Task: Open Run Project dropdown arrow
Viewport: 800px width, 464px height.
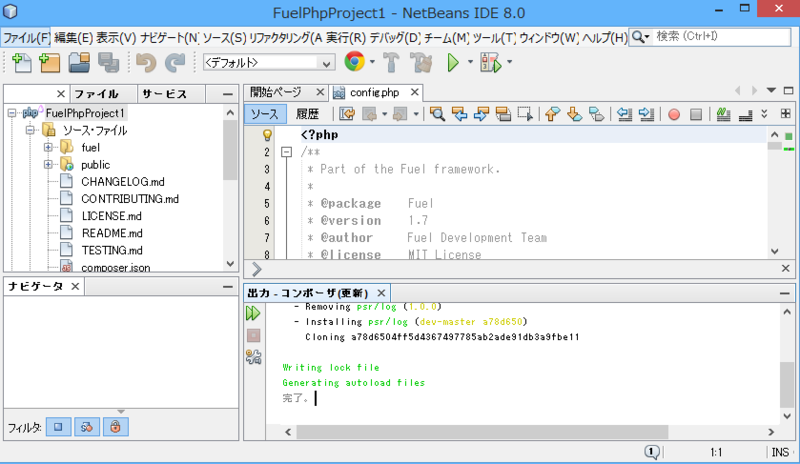Action: 470,62
